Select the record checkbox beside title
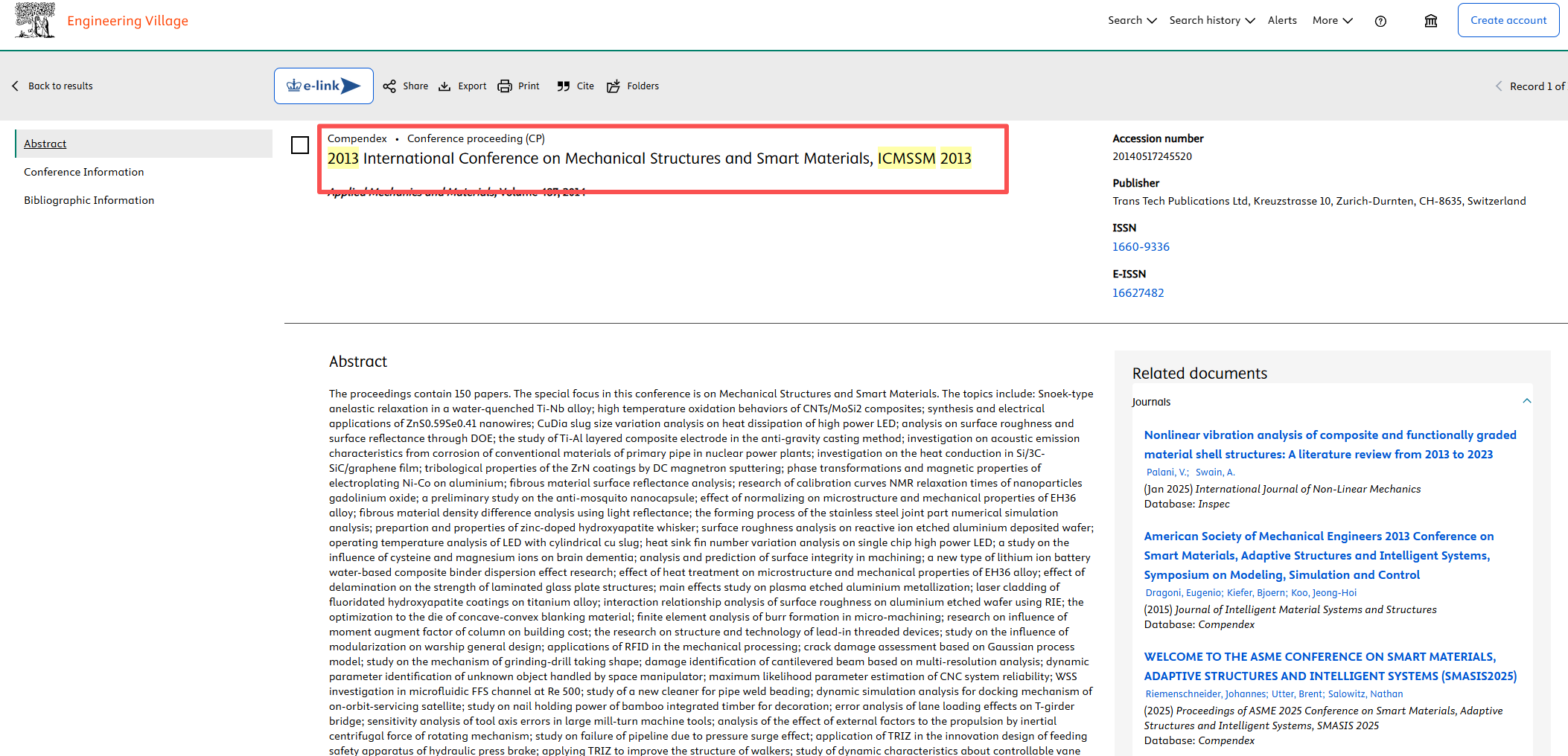This screenshot has width=1568, height=756. tap(300, 145)
